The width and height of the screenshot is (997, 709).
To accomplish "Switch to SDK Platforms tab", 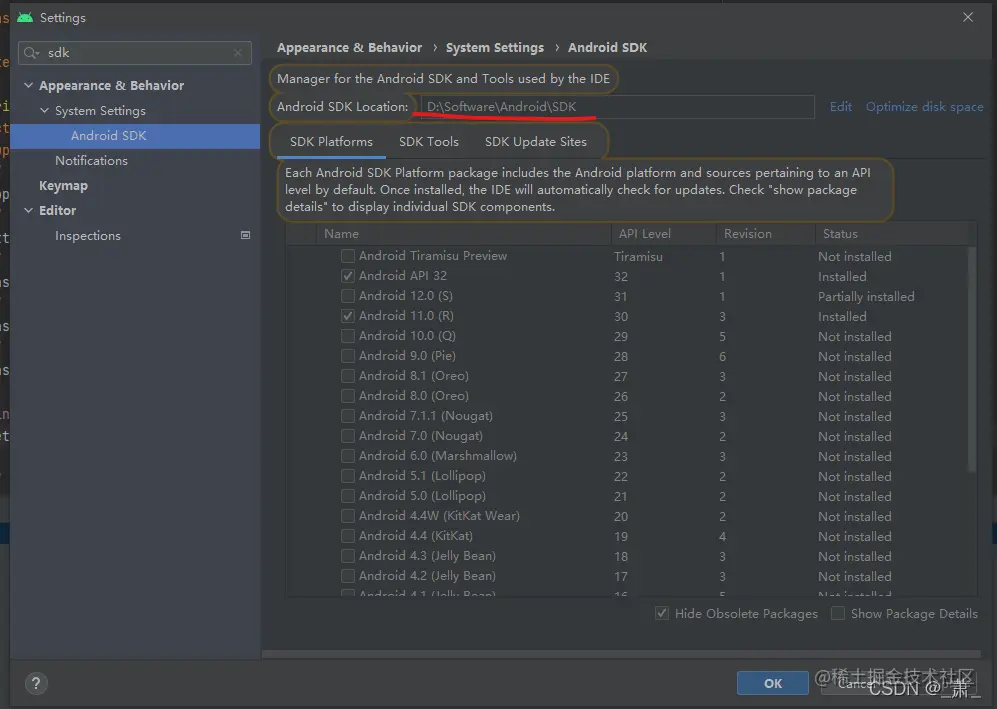I will [331, 142].
